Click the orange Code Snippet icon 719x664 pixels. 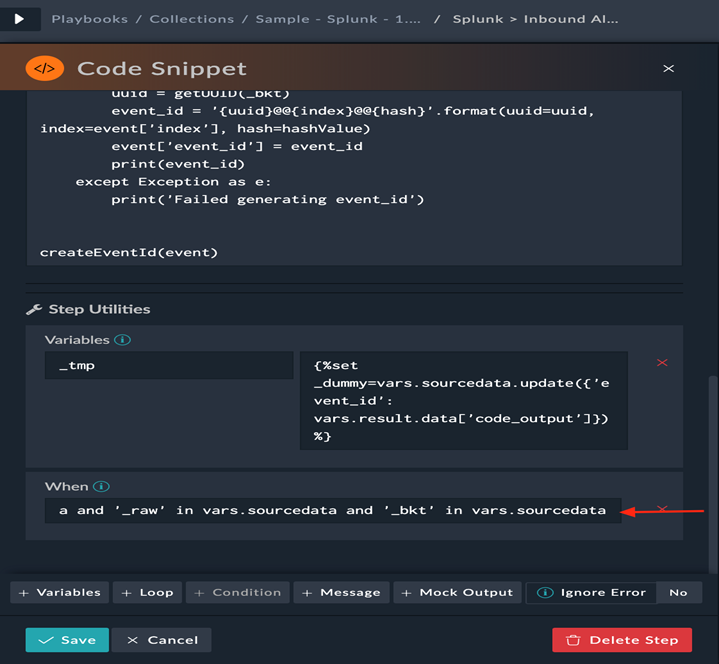tap(44, 68)
